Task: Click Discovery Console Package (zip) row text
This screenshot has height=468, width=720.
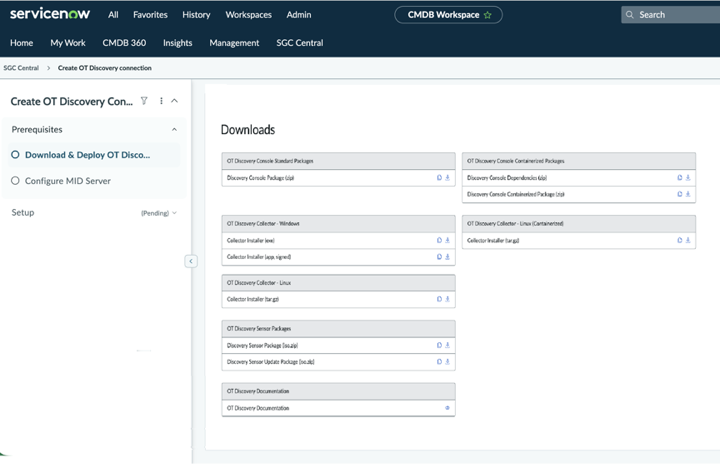Action: pyautogui.click(x=260, y=178)
